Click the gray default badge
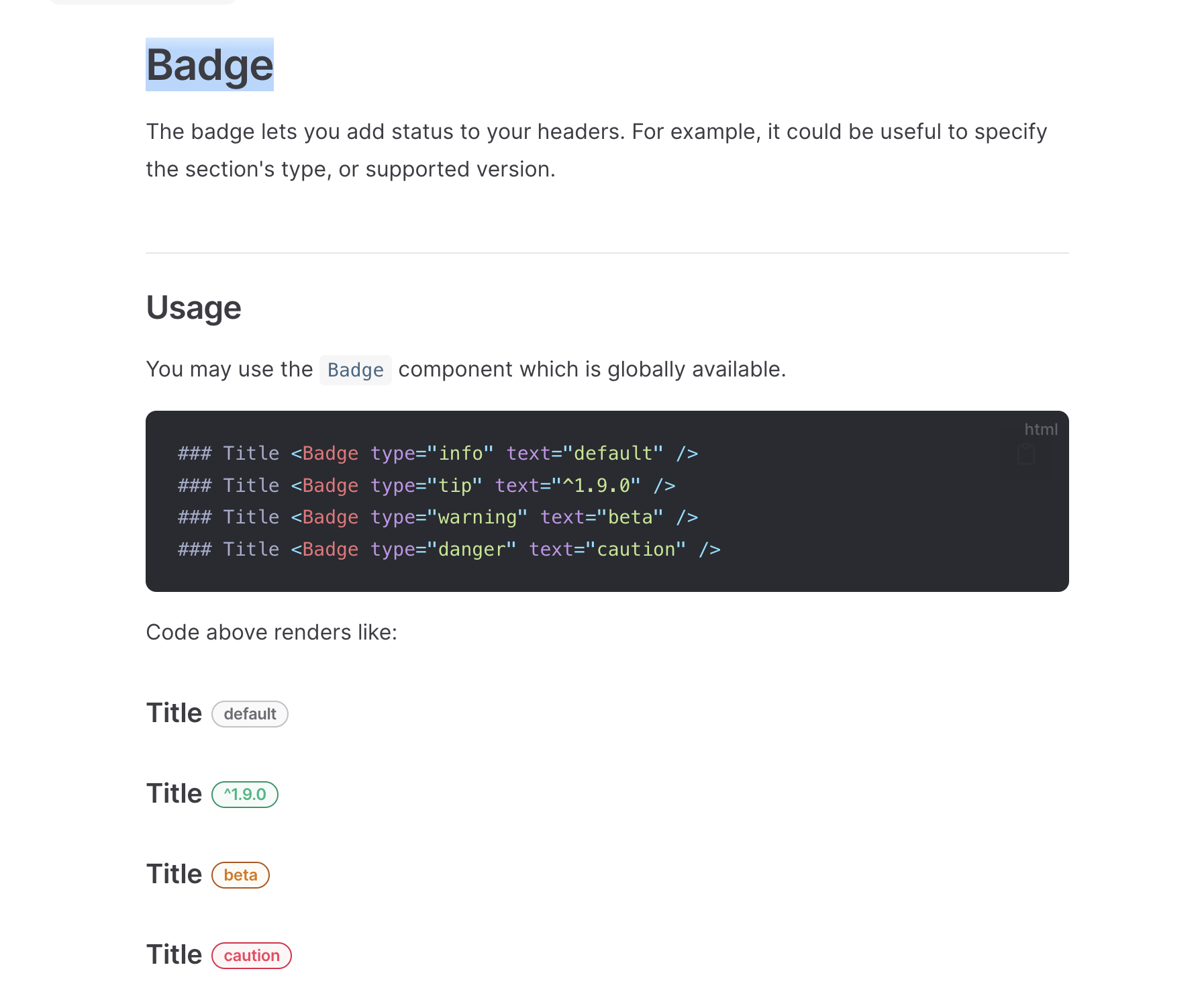 click(250, 714)
